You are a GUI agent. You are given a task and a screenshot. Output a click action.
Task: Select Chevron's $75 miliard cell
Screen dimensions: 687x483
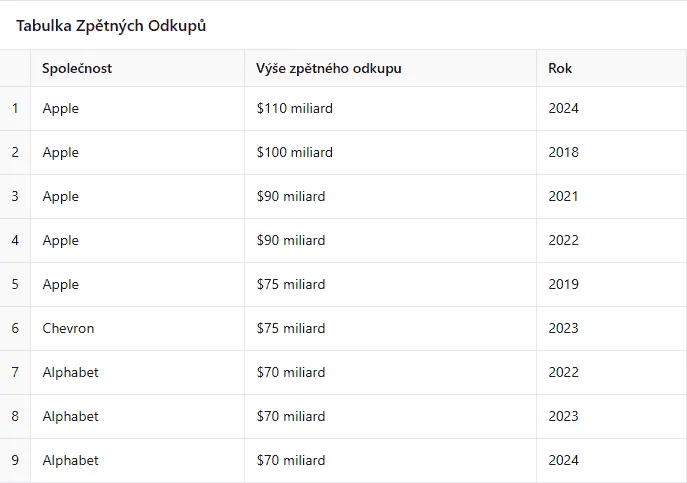tap(291, 328)
